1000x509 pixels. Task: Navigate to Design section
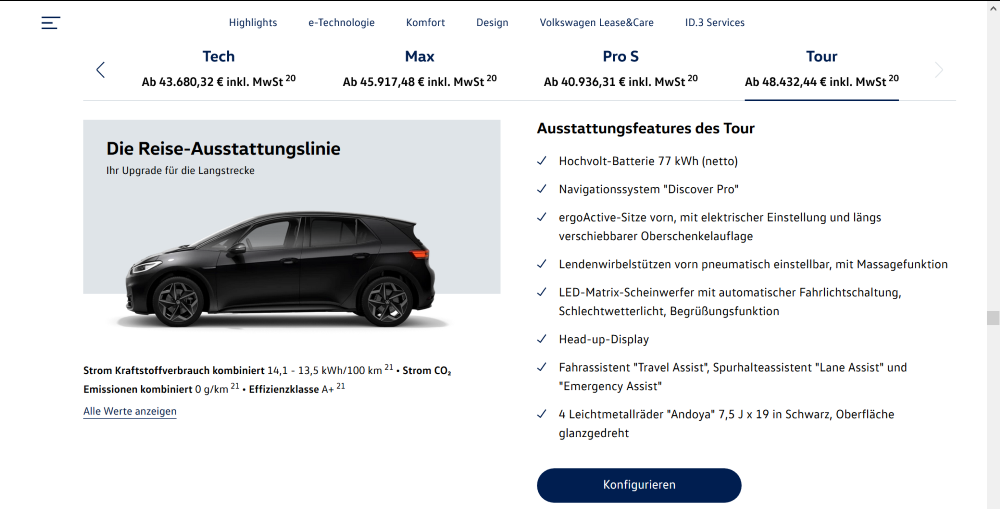[492, 22]
